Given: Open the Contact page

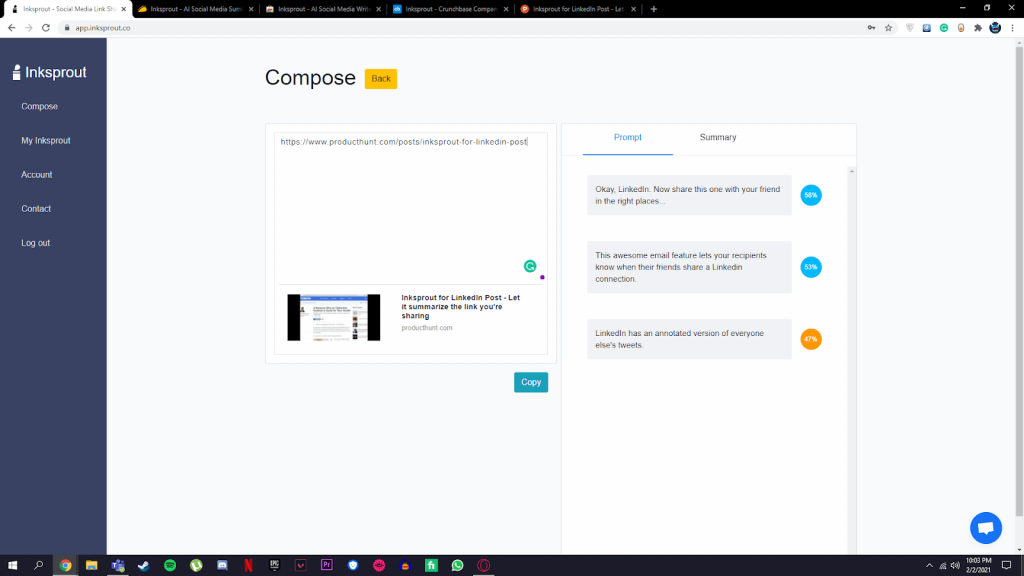Looking at the screenshot, I should pos(36,209).
